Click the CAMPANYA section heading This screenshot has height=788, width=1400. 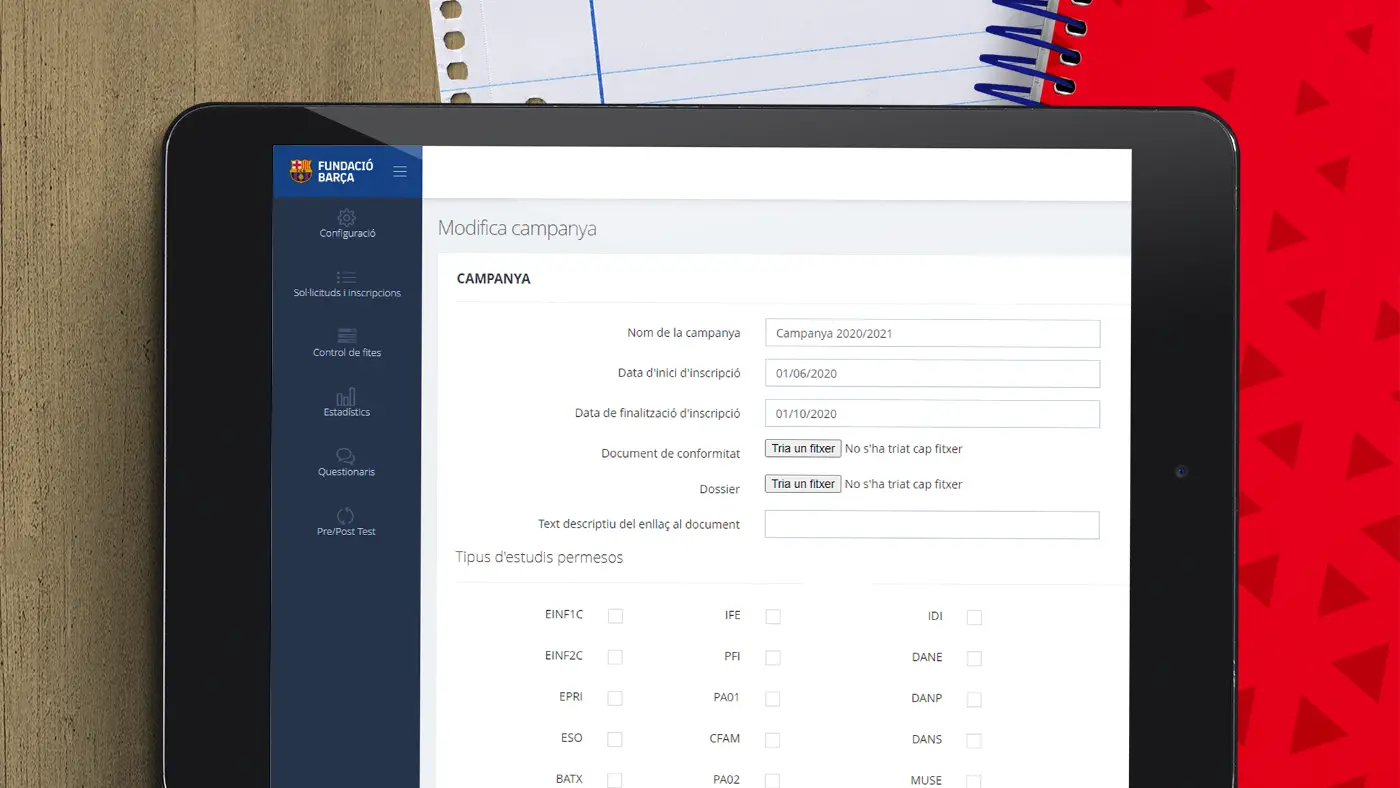coord(494,279)
